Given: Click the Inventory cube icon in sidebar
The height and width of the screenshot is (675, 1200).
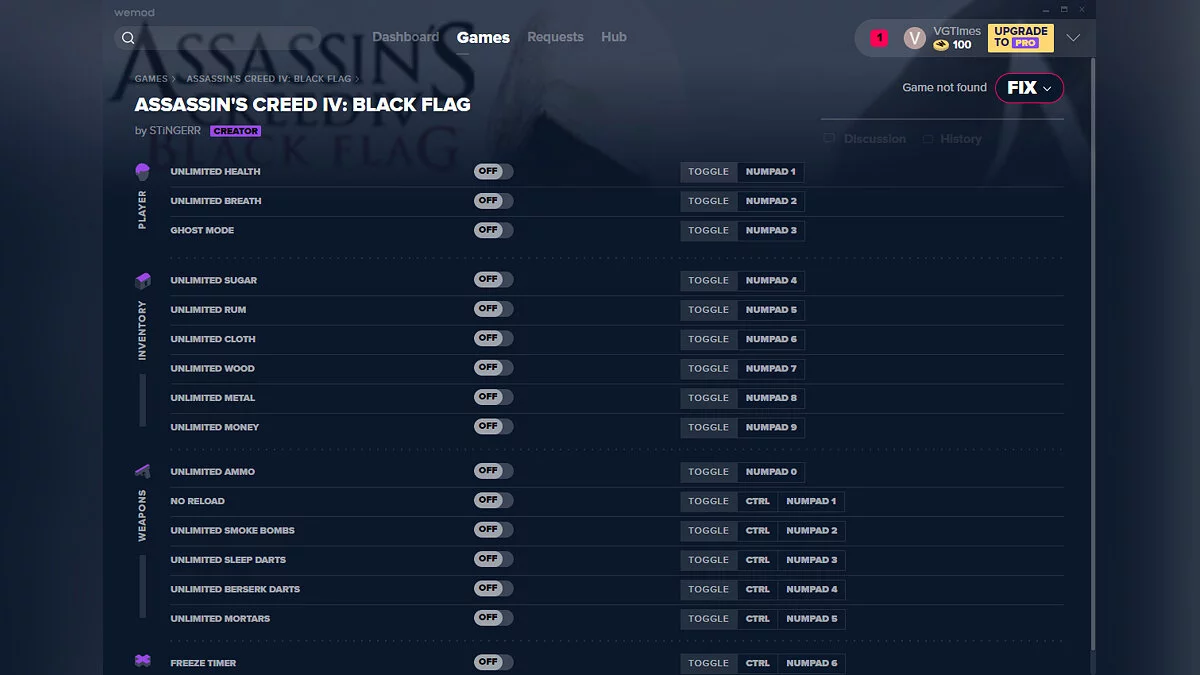Looking at the screenshot, I should click(142, 280).
